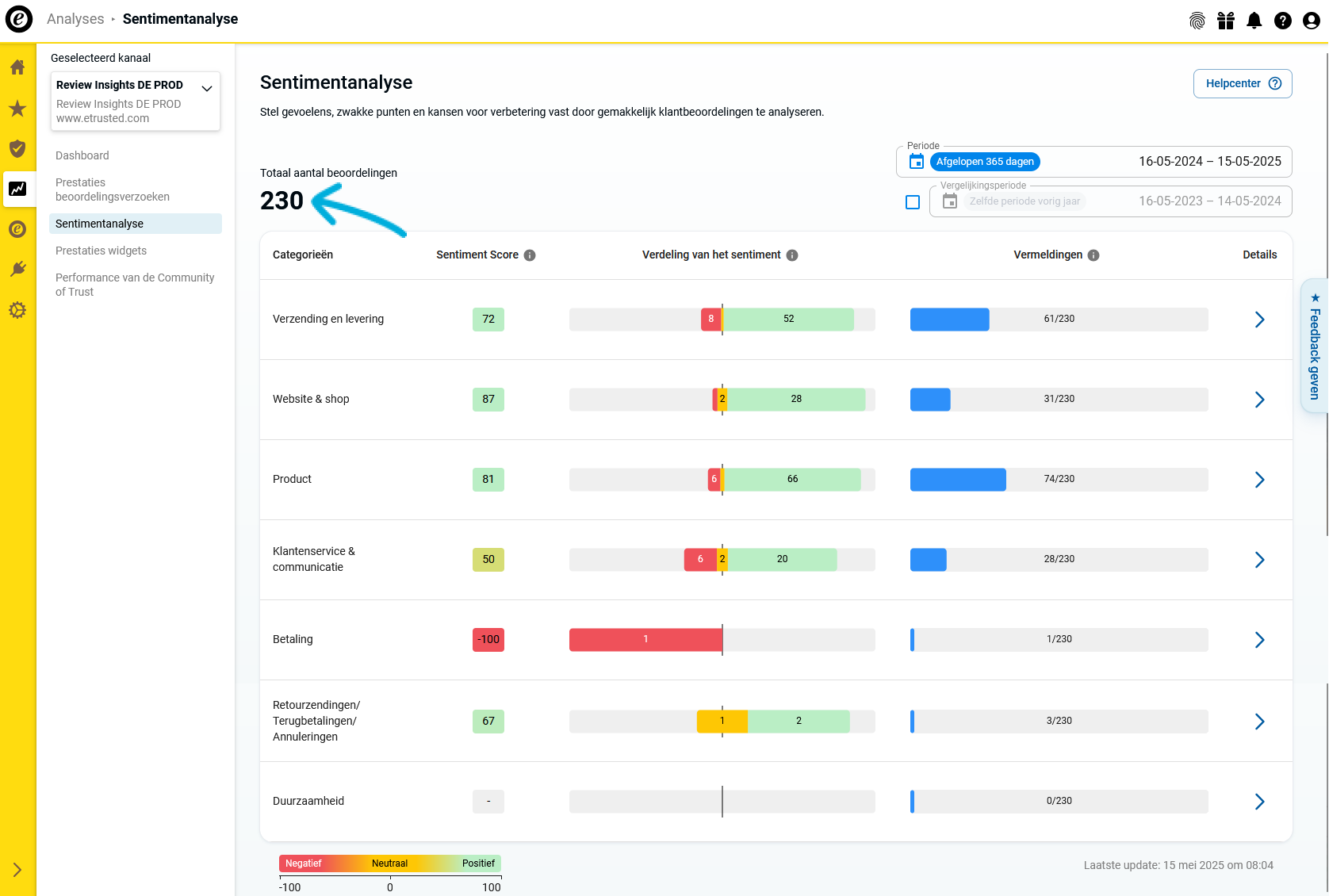Click the red negative segment 8 in Verzending row
The height and width of the screenshot is (896, 1329).
click(x=710, y=320)
